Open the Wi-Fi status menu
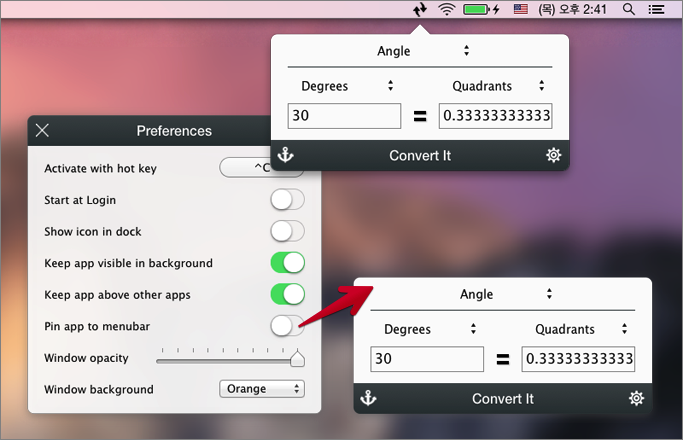 [x=446, y=9]
